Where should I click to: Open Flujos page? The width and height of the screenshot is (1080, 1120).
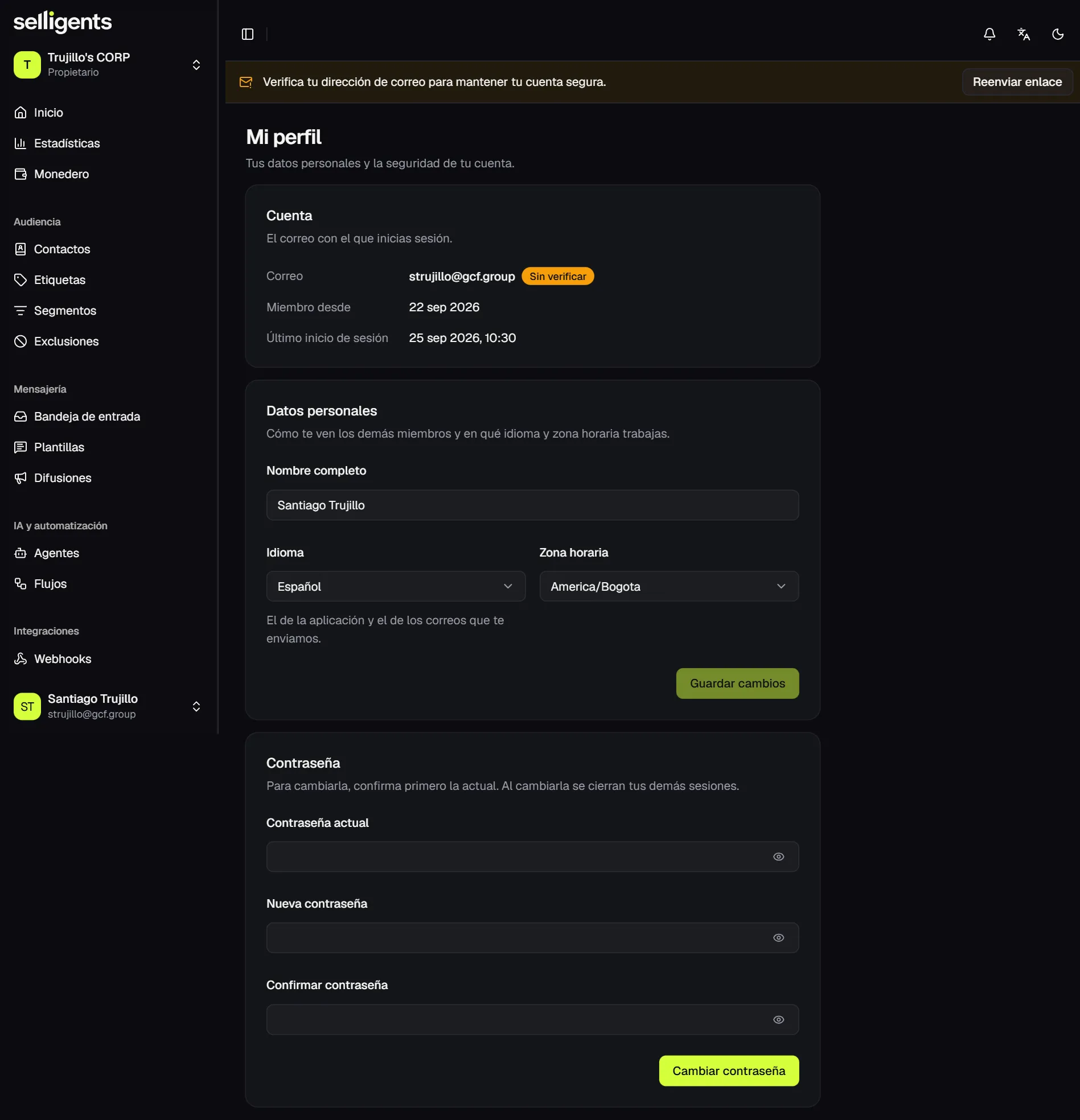click(109, 584)
